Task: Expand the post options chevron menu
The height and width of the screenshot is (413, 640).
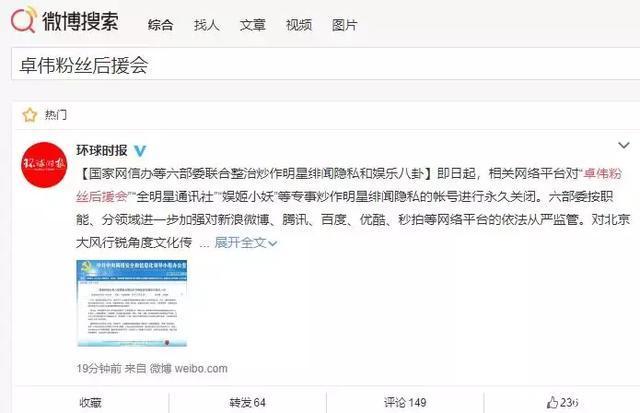Action: [624, 145]
